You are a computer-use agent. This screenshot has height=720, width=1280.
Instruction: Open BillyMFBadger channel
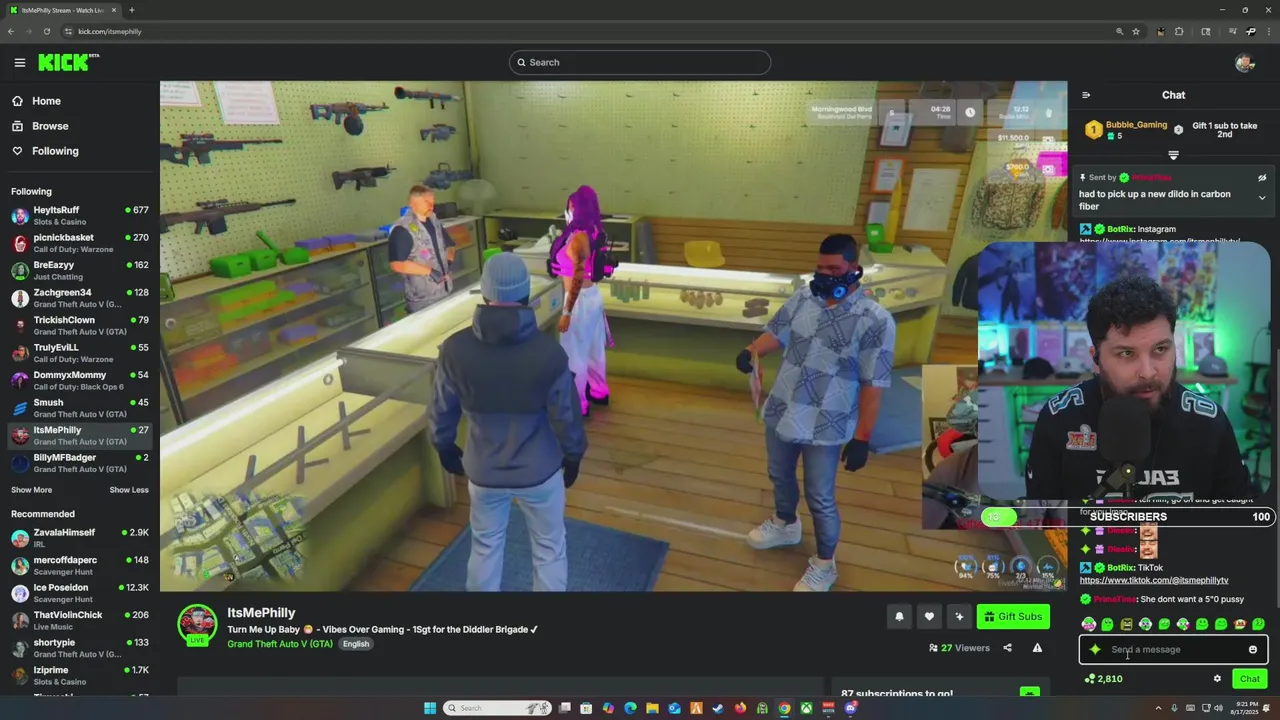tap(80, 463)
